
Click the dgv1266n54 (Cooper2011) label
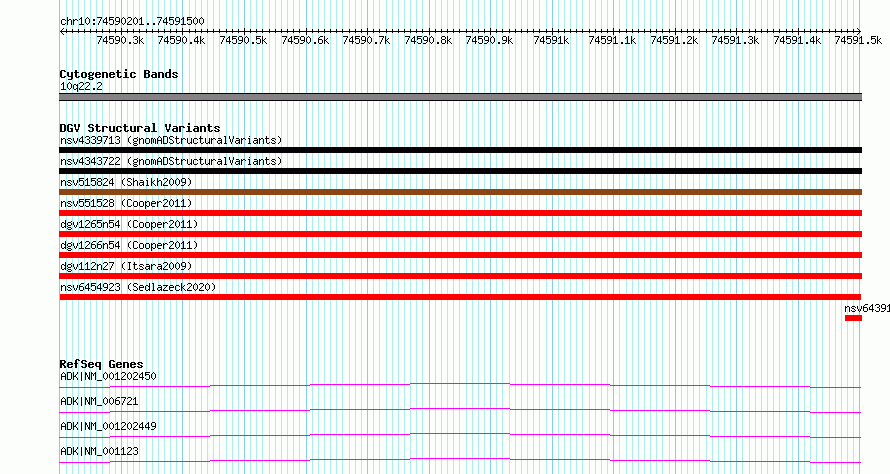pyautogui.click(x=129, y=245)
